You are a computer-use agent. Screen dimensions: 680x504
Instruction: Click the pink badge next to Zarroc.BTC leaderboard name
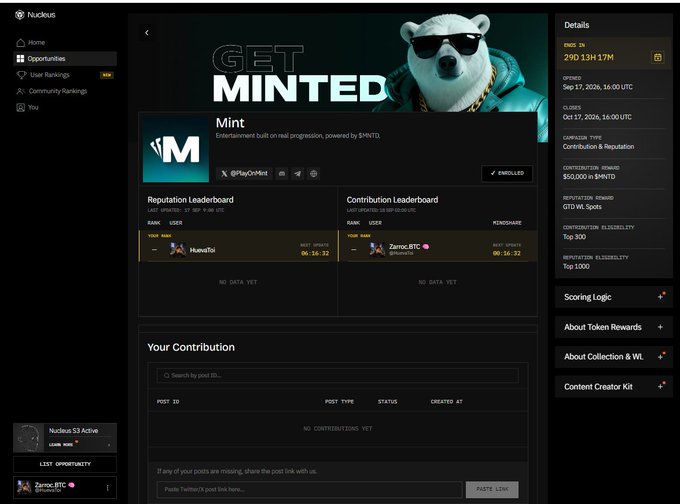pos(426,246)
